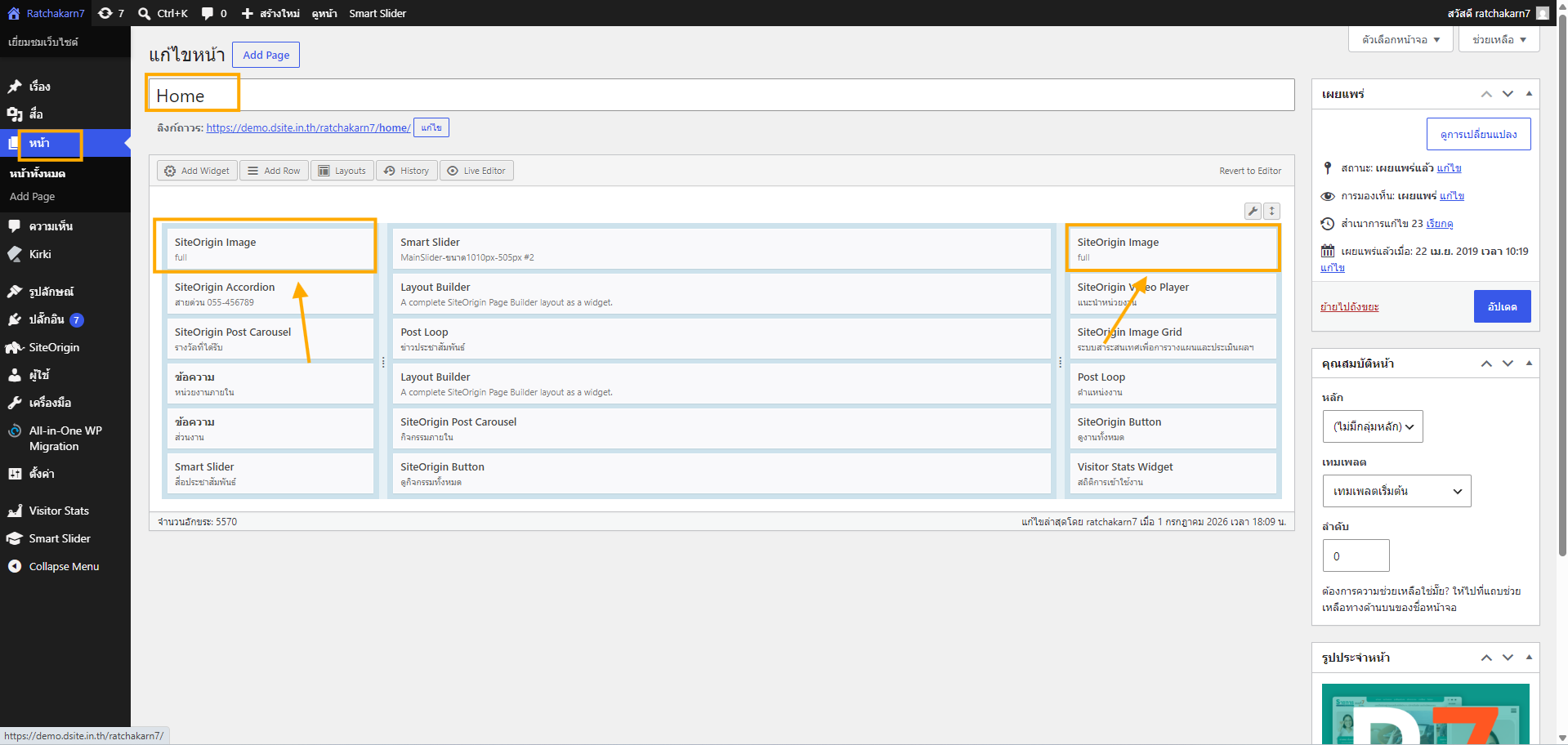Open the Visitor Stats Widget block
1568x745 pixels.
point(1173,474)
